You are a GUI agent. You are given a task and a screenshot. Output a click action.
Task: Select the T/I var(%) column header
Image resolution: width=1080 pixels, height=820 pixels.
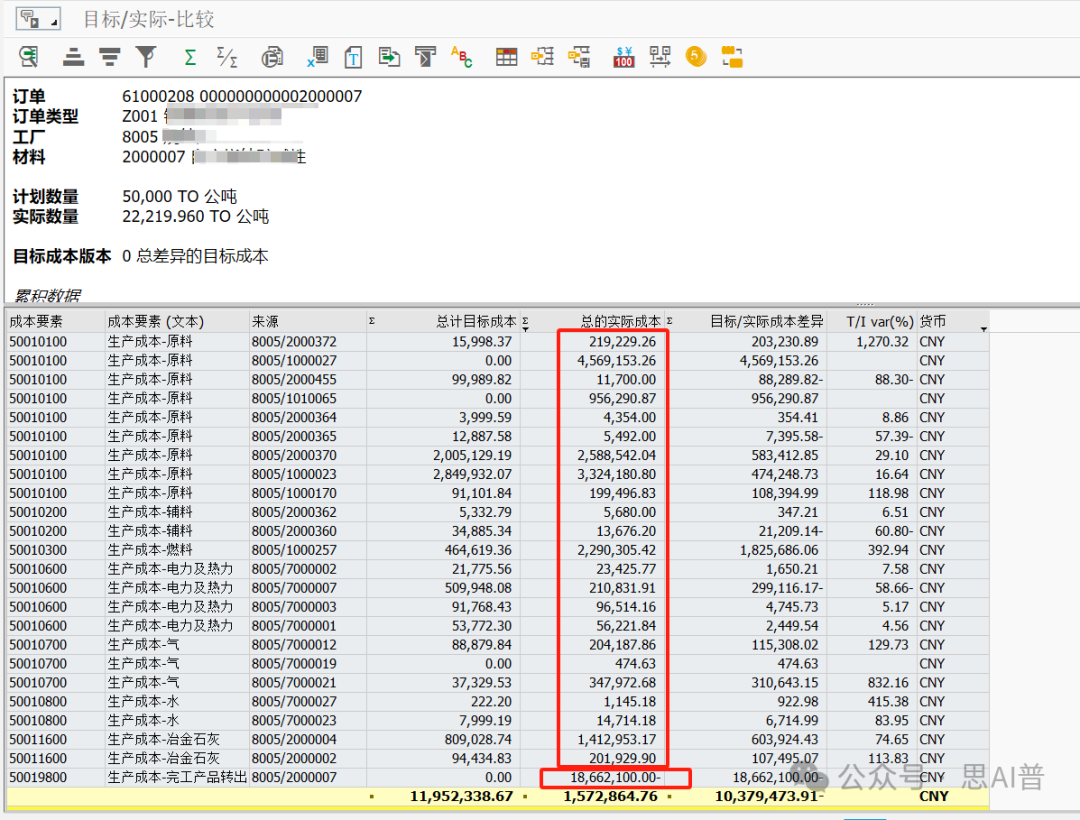879,321
